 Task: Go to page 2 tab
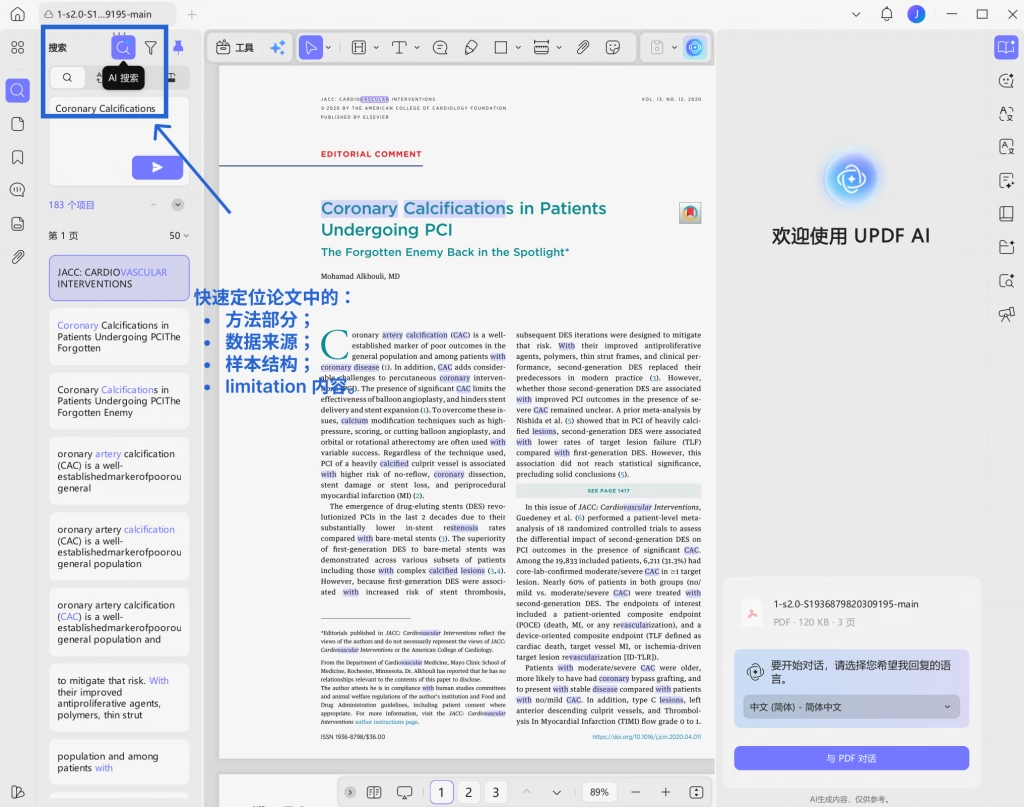[468, 792]
